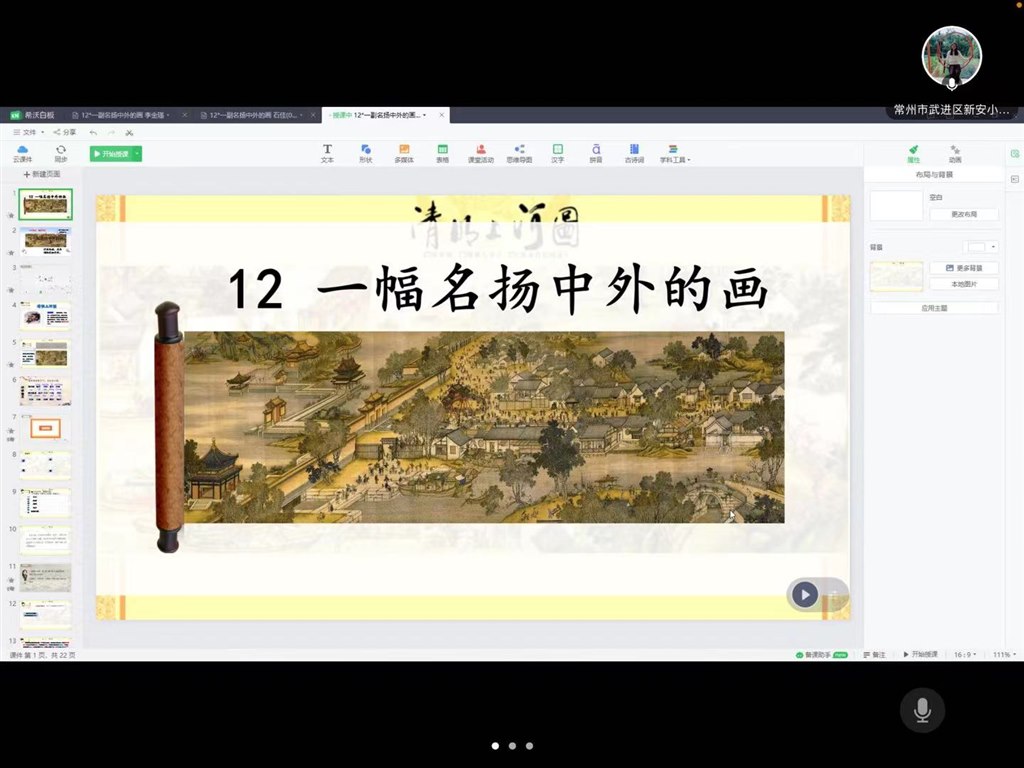Click the blank layout preview box

coord(897,206)
